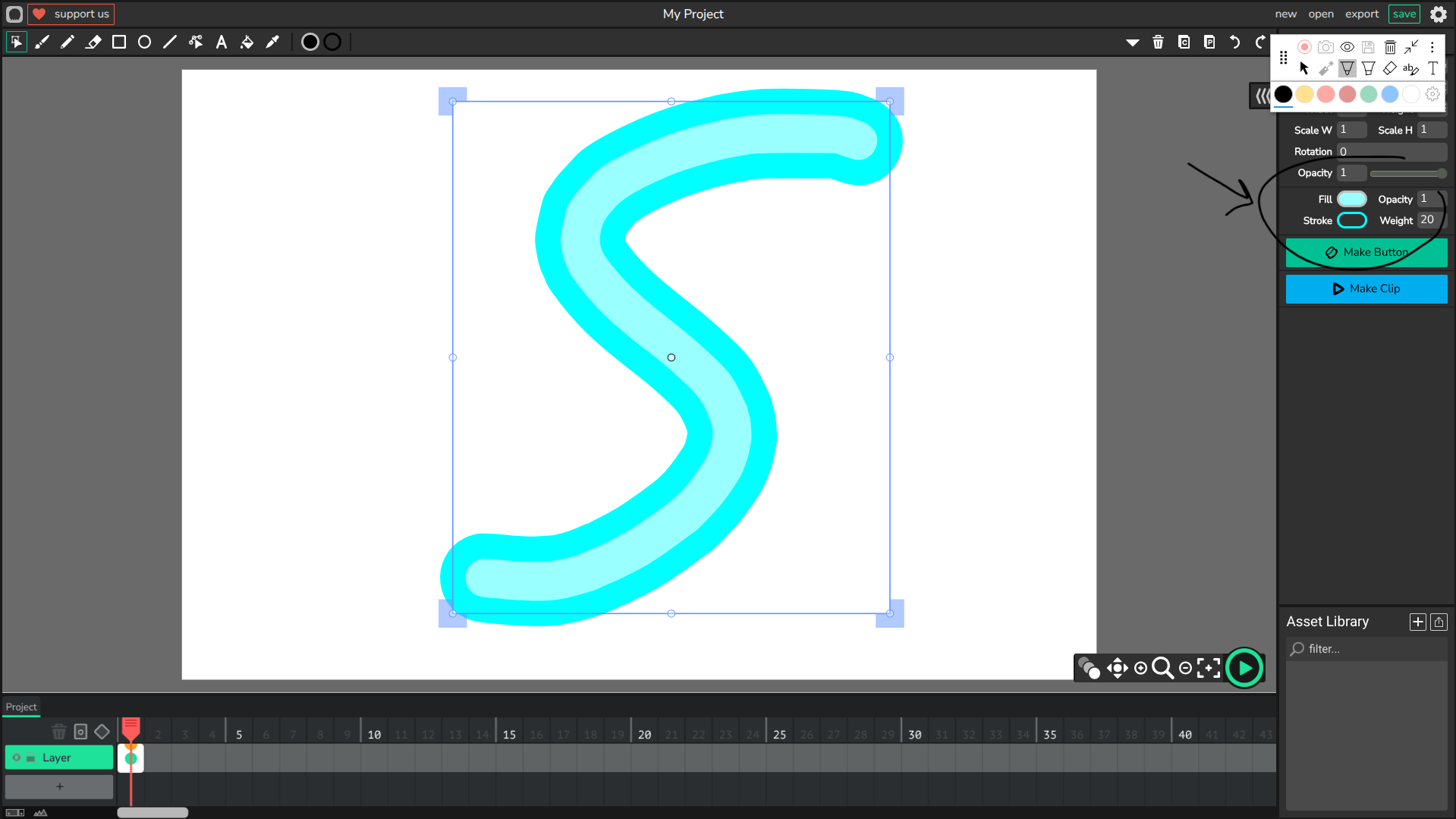The height and width of the screenshot is (819, 1456).
Task: Open the tool options dropdown arrow
Action: pyautogui.click(x=1132, y=43)
